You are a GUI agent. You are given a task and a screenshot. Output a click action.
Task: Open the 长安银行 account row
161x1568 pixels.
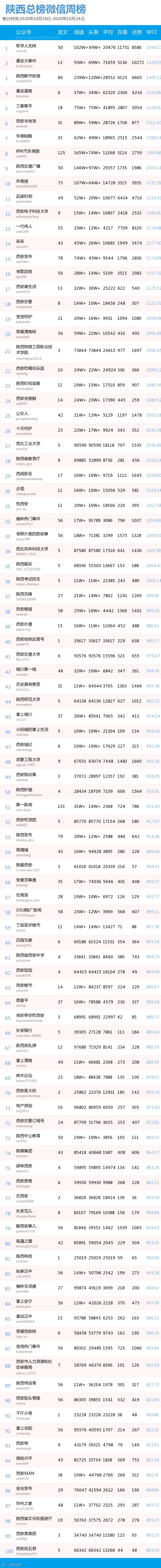(80, 1032)
